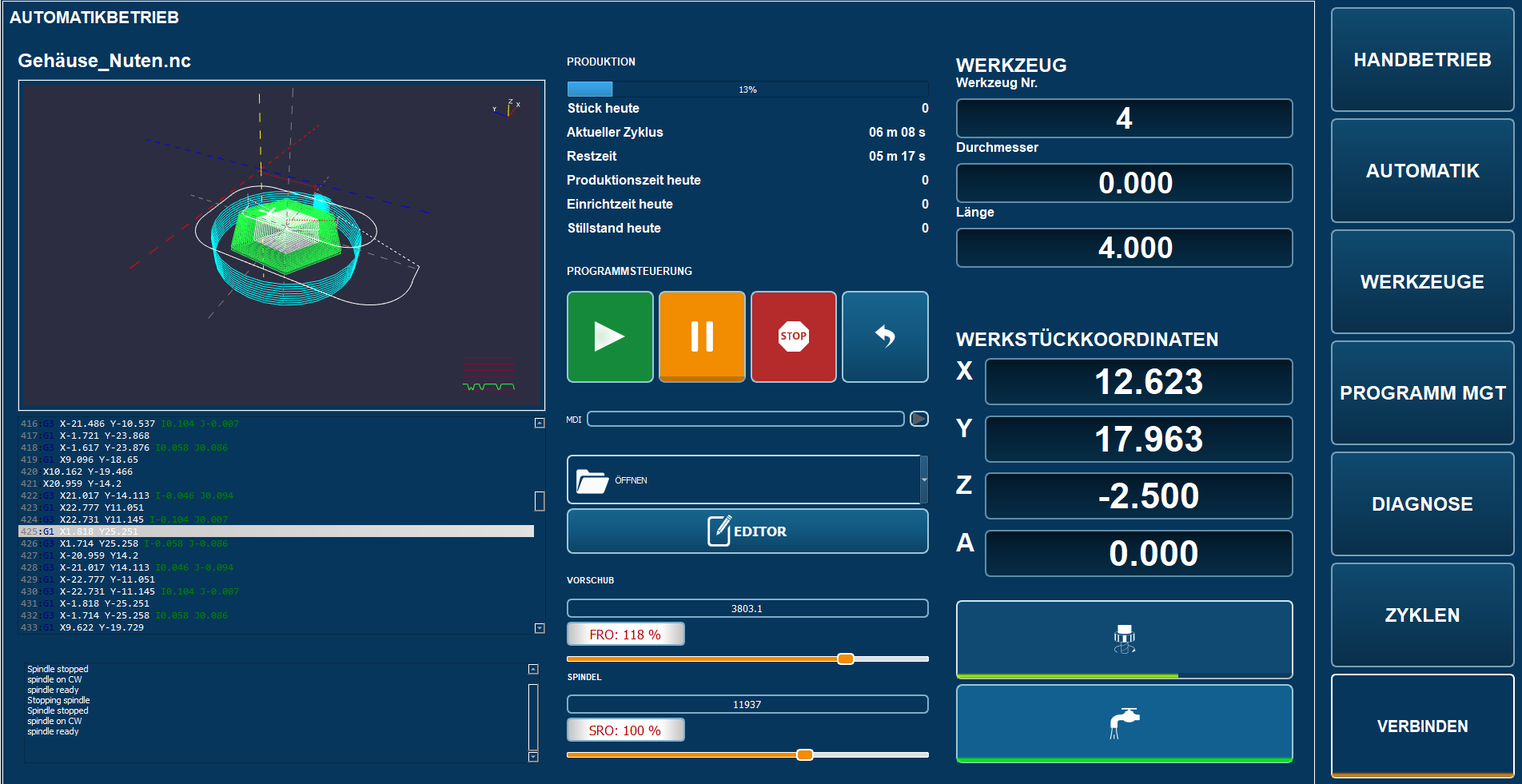1522x784 pixels.
Task: Switch to HANDBETRIEB mode
Action: [1422, 60]
